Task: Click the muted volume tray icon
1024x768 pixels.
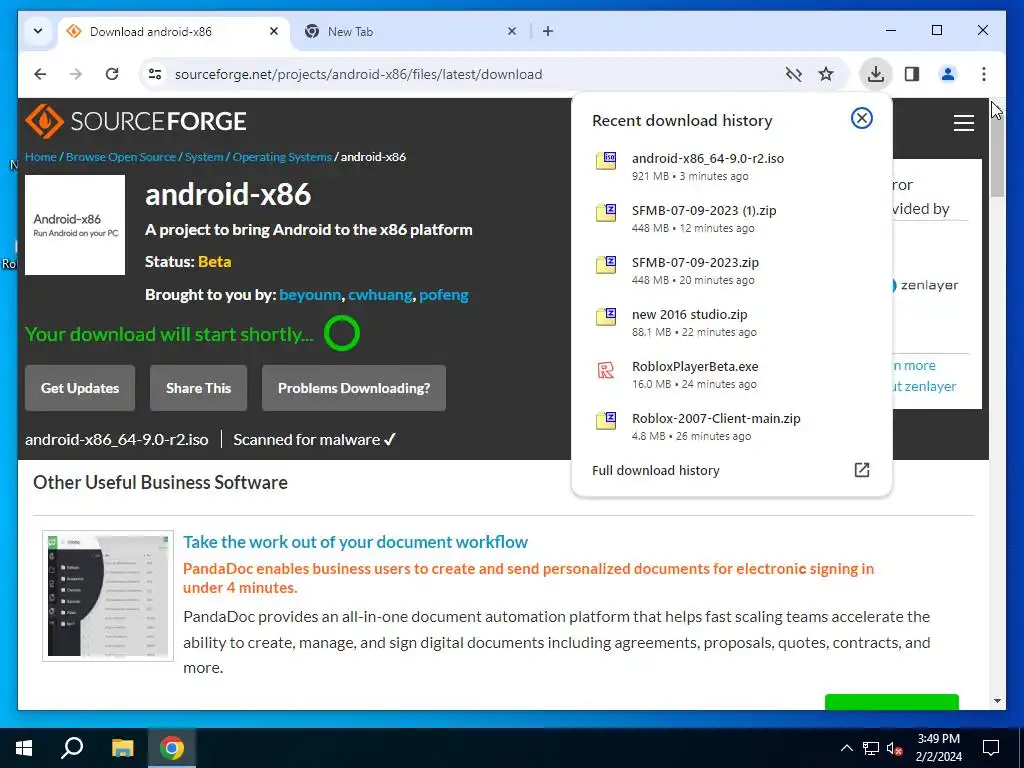Action: point(895,748)
